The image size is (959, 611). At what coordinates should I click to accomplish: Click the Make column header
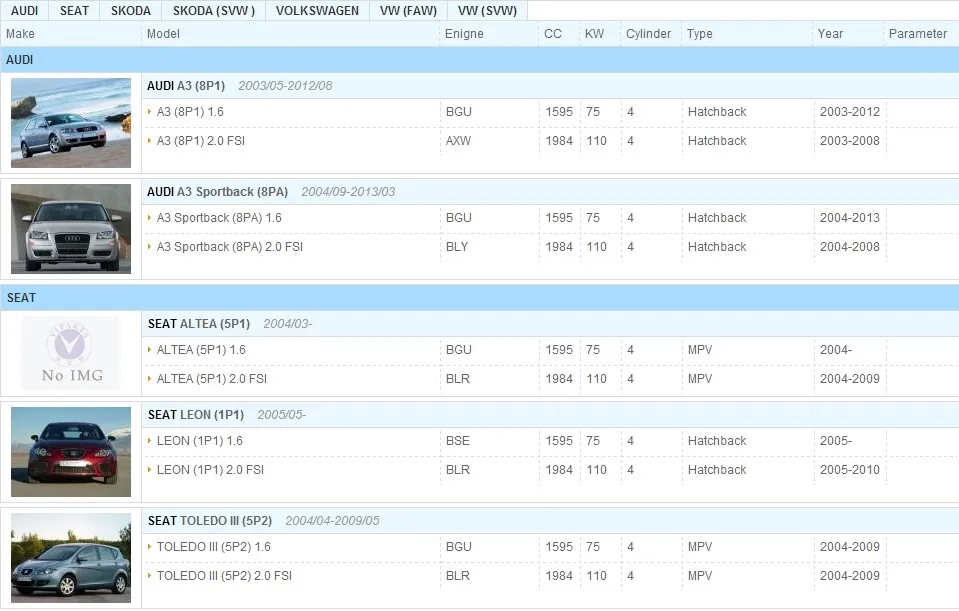(x=20, y=34)
